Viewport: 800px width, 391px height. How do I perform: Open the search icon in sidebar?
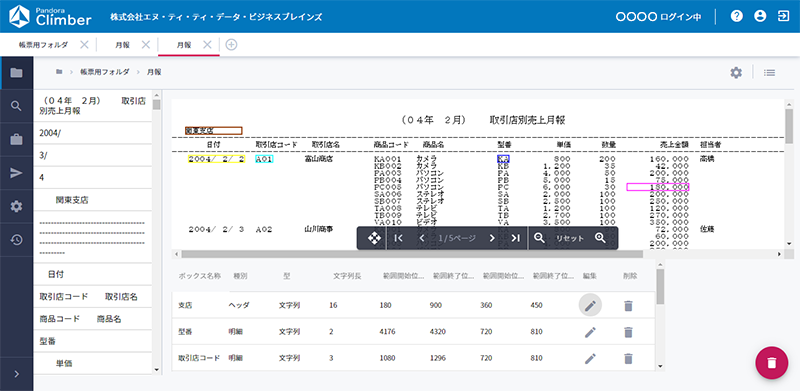coord(16,106)
